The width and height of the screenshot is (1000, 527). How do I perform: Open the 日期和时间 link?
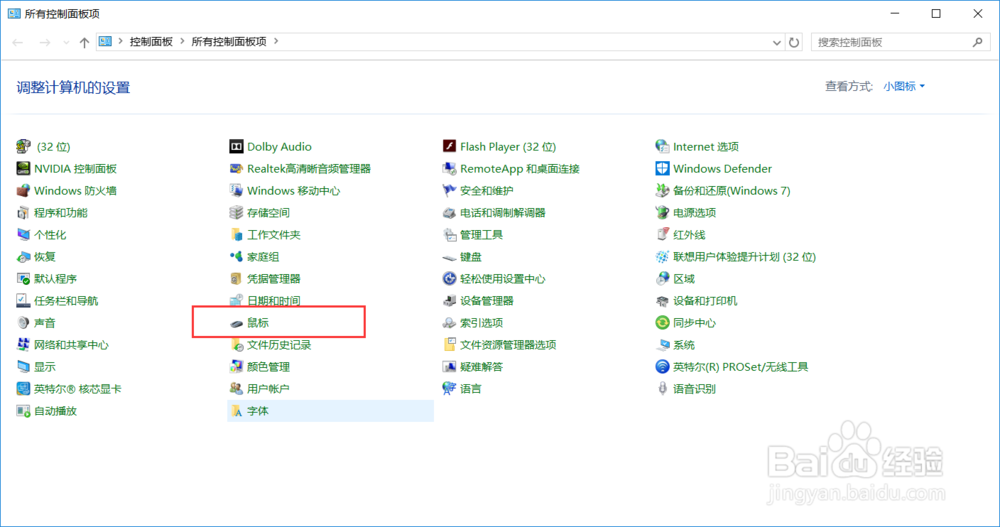(x=274, y=301)
